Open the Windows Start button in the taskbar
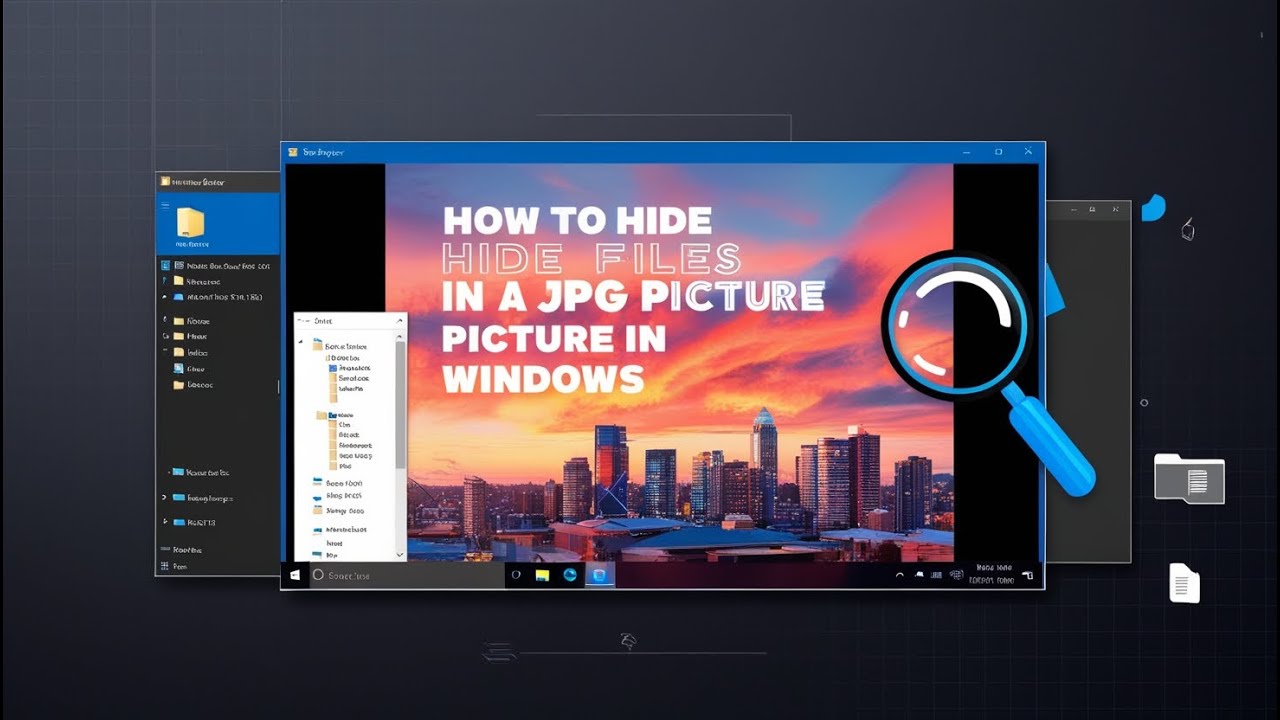The width and height of the screenshot is (1280, 720). point(295,575)
